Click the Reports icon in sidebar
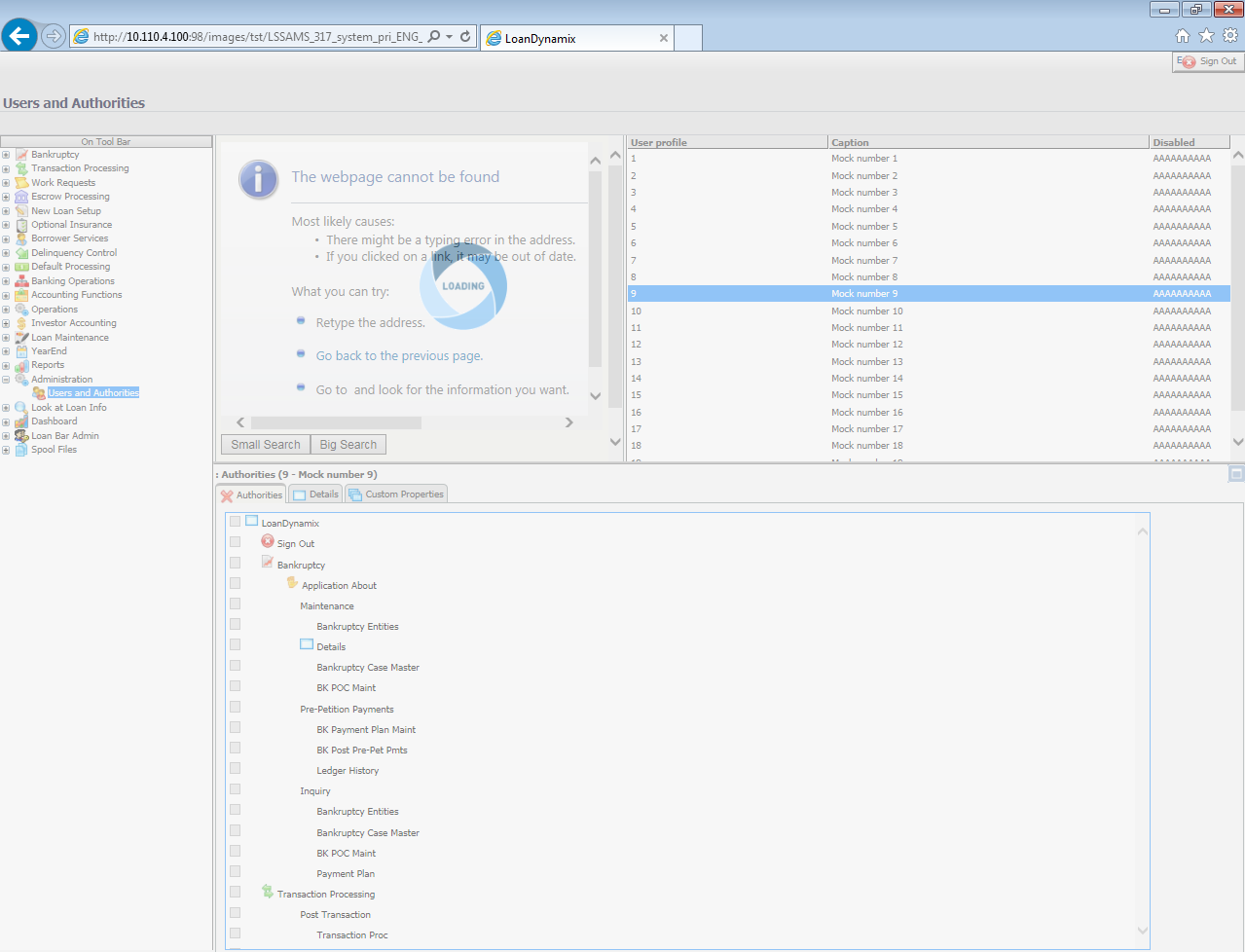The height and width of the screenshot is (952, 1245). point(21,366)
